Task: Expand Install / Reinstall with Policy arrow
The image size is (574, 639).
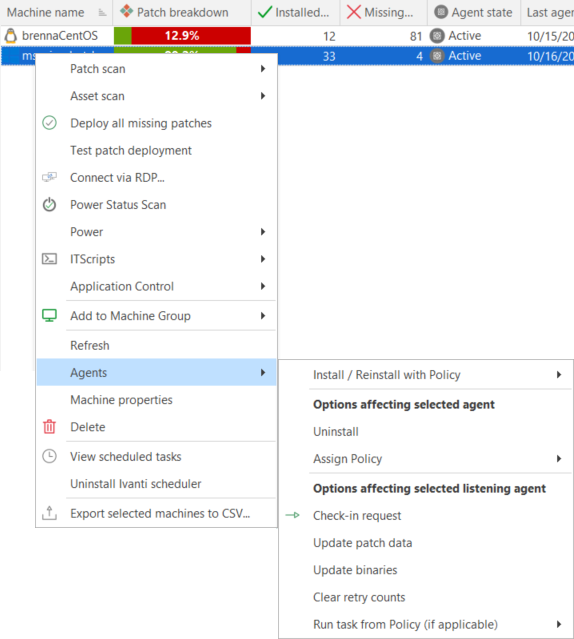Action: pos(559,375)
